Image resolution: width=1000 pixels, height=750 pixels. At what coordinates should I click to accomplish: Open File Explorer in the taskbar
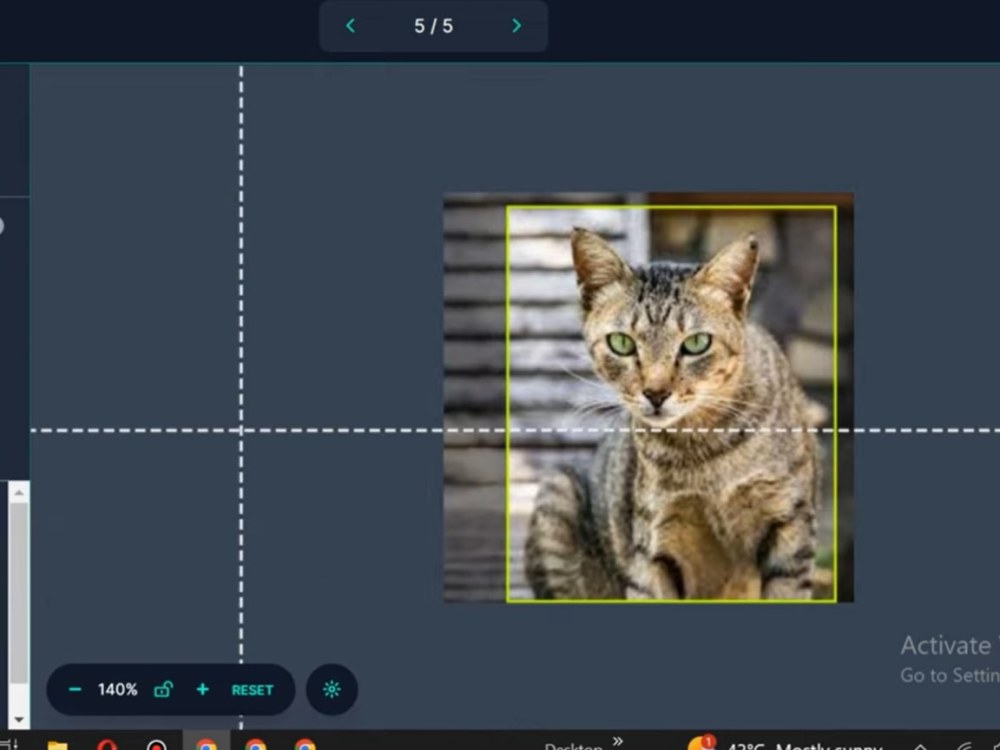point(57,744)
